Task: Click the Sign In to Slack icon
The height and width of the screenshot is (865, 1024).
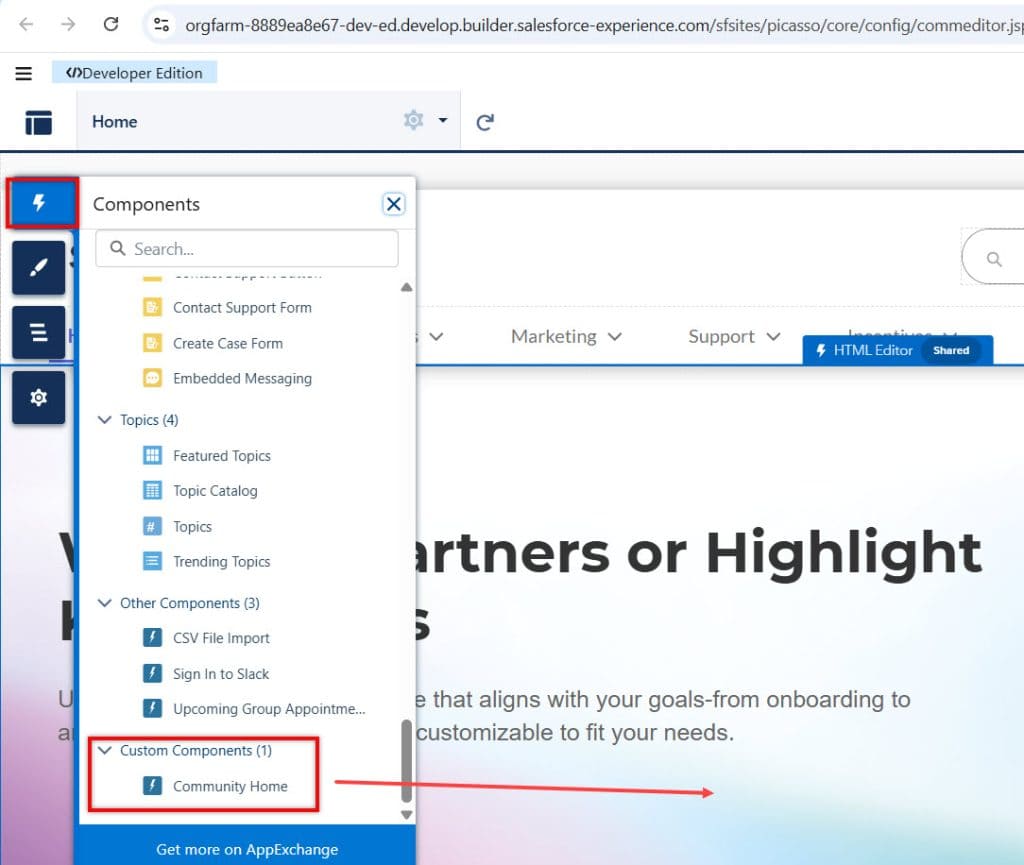Action: [152, 673]
